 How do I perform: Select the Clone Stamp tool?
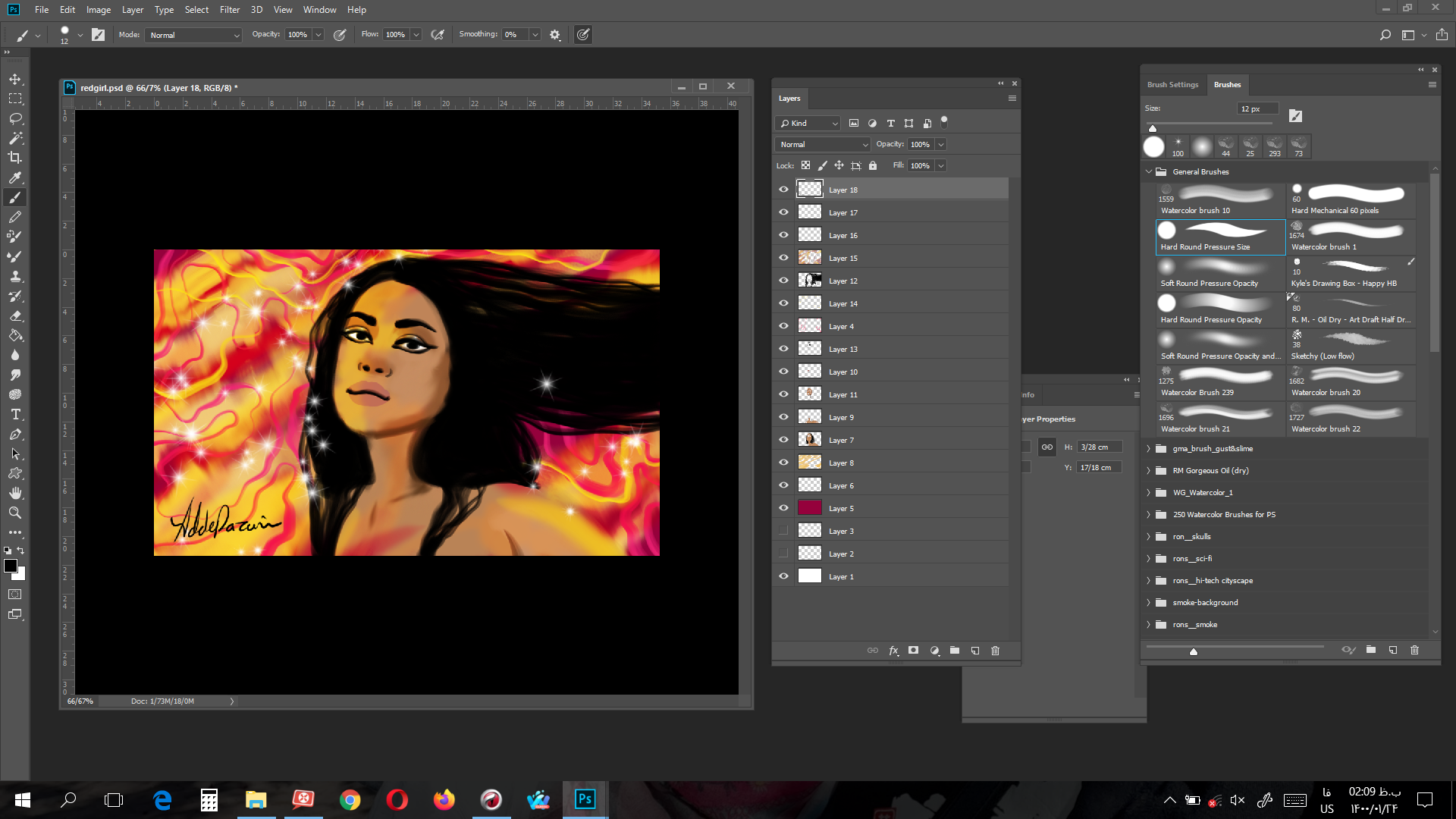pyautogui.click(x=15, y=276)
